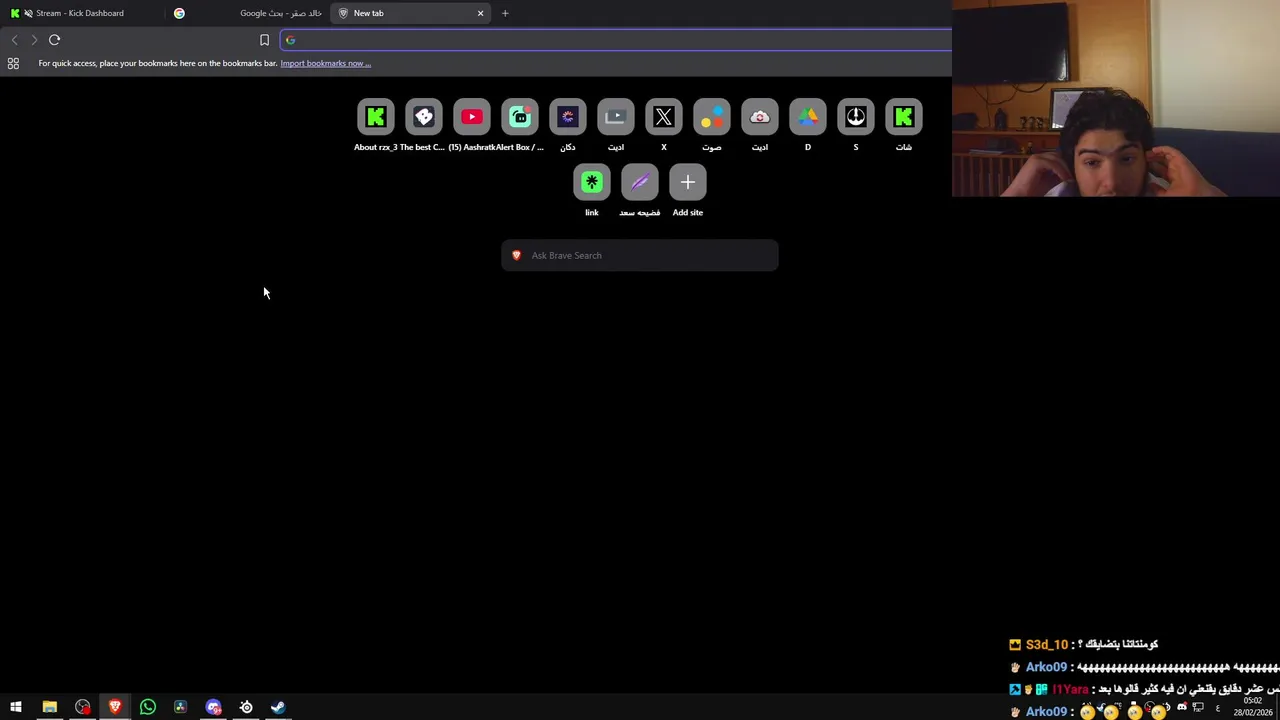Open DaVinci Resolve from the taskbar

click(180, 707)
